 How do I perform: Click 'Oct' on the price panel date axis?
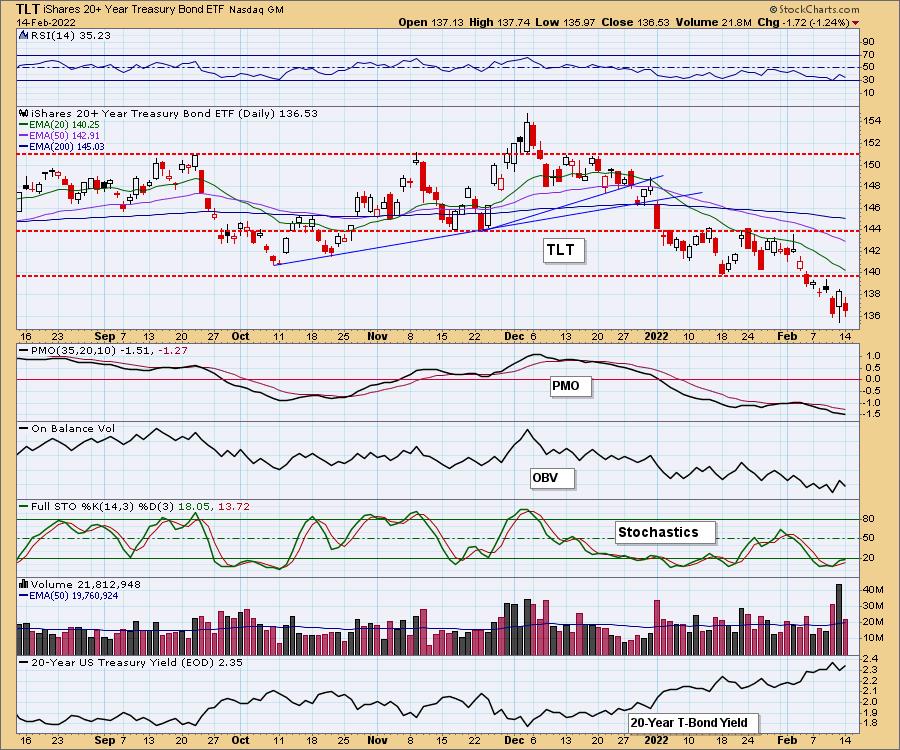[x=240, y=336]
